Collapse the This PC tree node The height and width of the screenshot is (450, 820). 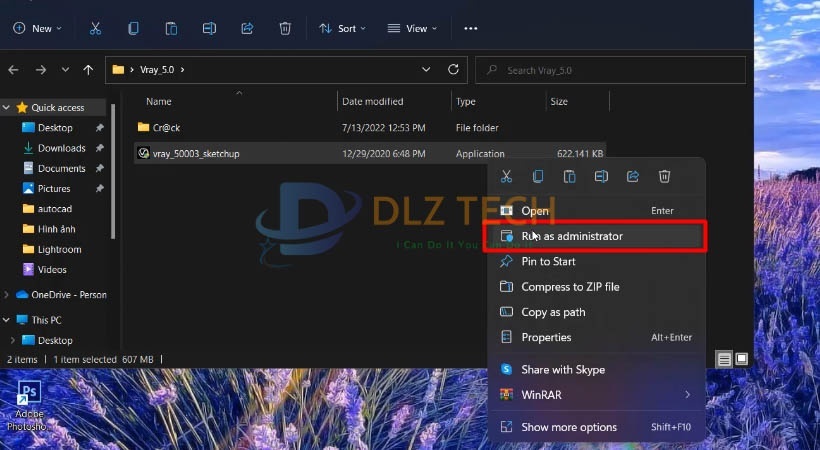pyautogui.click(x=6, y=320)
